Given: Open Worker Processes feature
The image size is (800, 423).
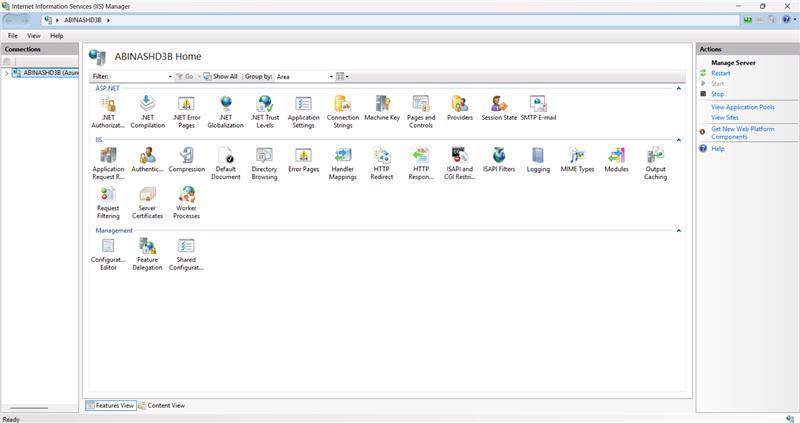Looking at the screenshot, I should coord(187,203).
